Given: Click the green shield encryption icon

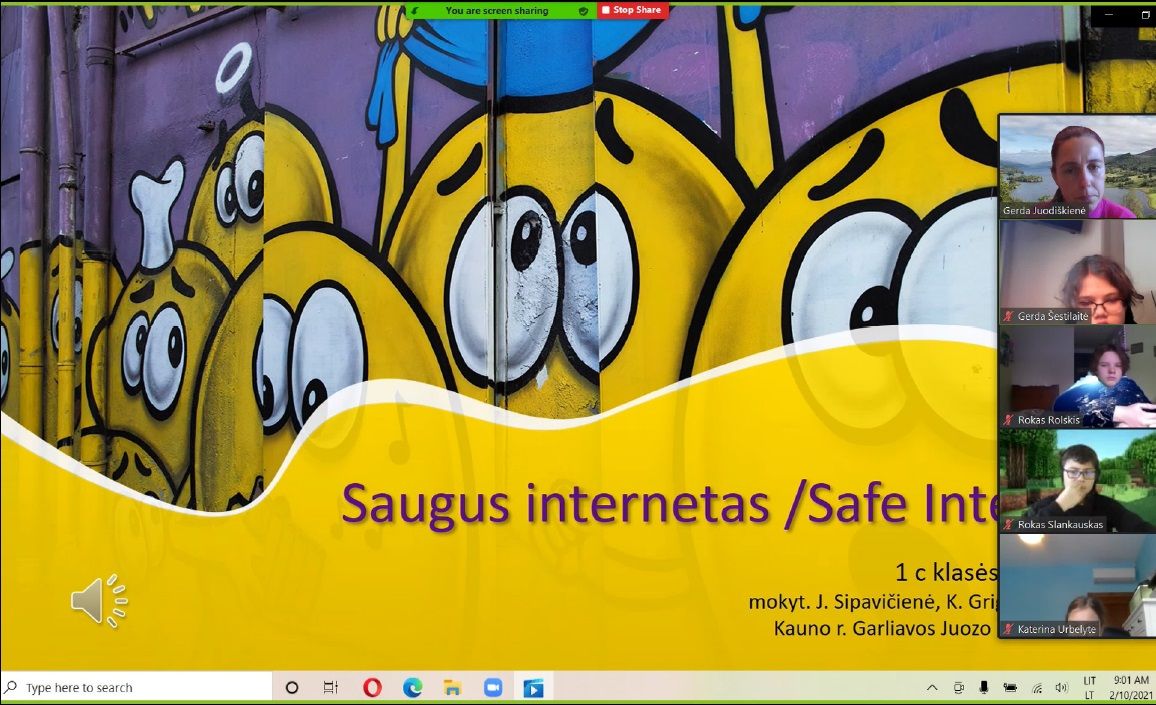Looking at the screenshot, I should (x=583, y=10).
